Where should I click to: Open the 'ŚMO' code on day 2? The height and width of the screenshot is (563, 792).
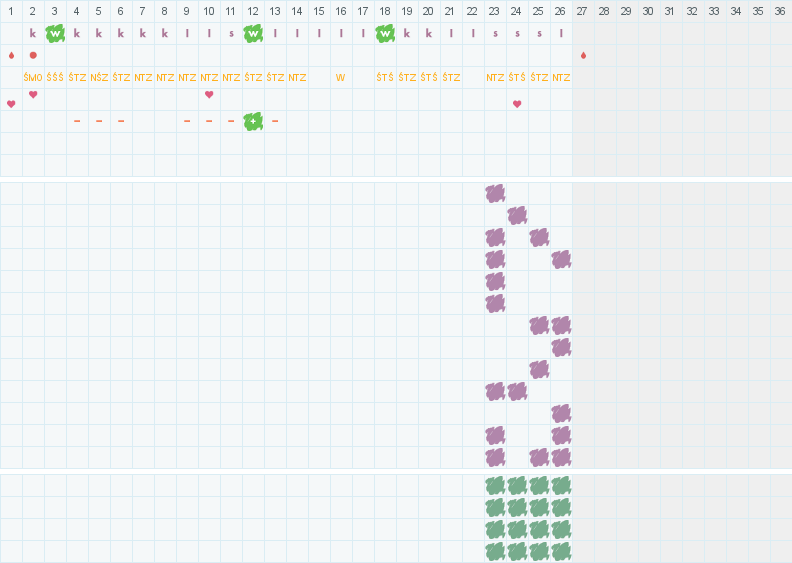coord(33,77)
